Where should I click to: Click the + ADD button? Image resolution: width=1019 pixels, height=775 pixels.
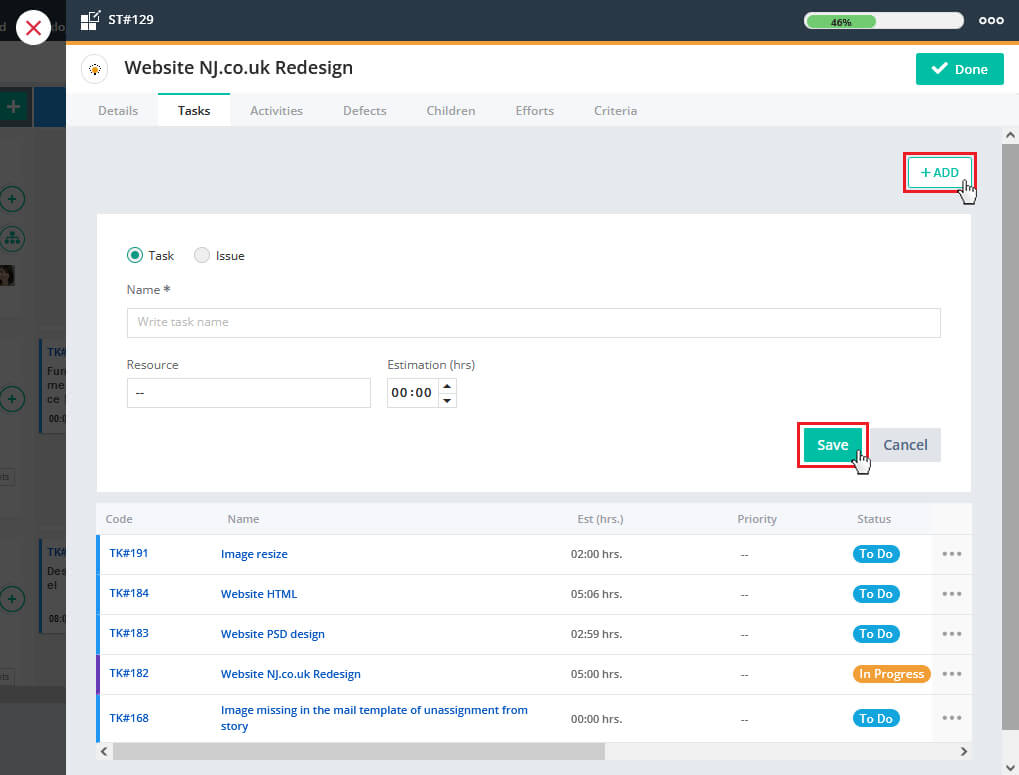click(x=939, y=173)
